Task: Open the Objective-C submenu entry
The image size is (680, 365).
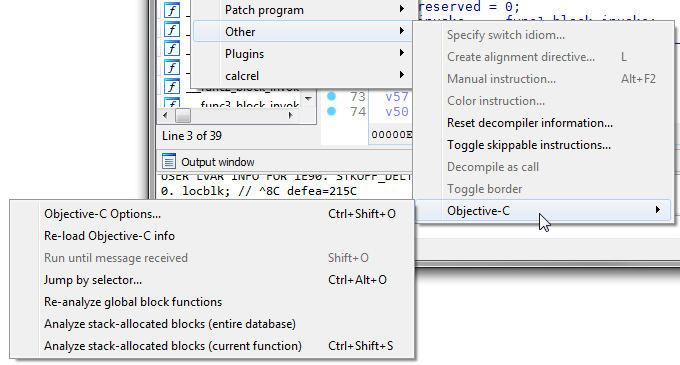Action: 543,211
